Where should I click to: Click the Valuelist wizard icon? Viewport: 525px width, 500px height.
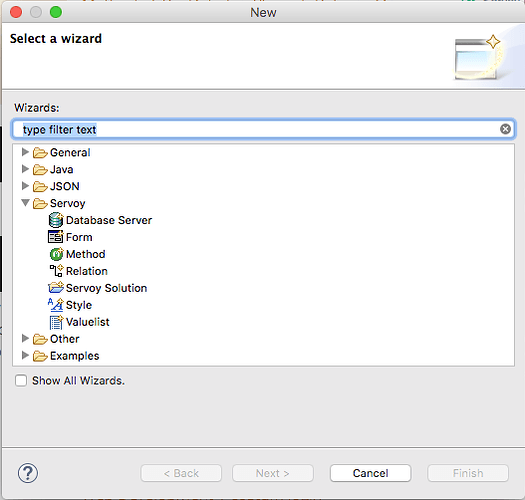56,322
